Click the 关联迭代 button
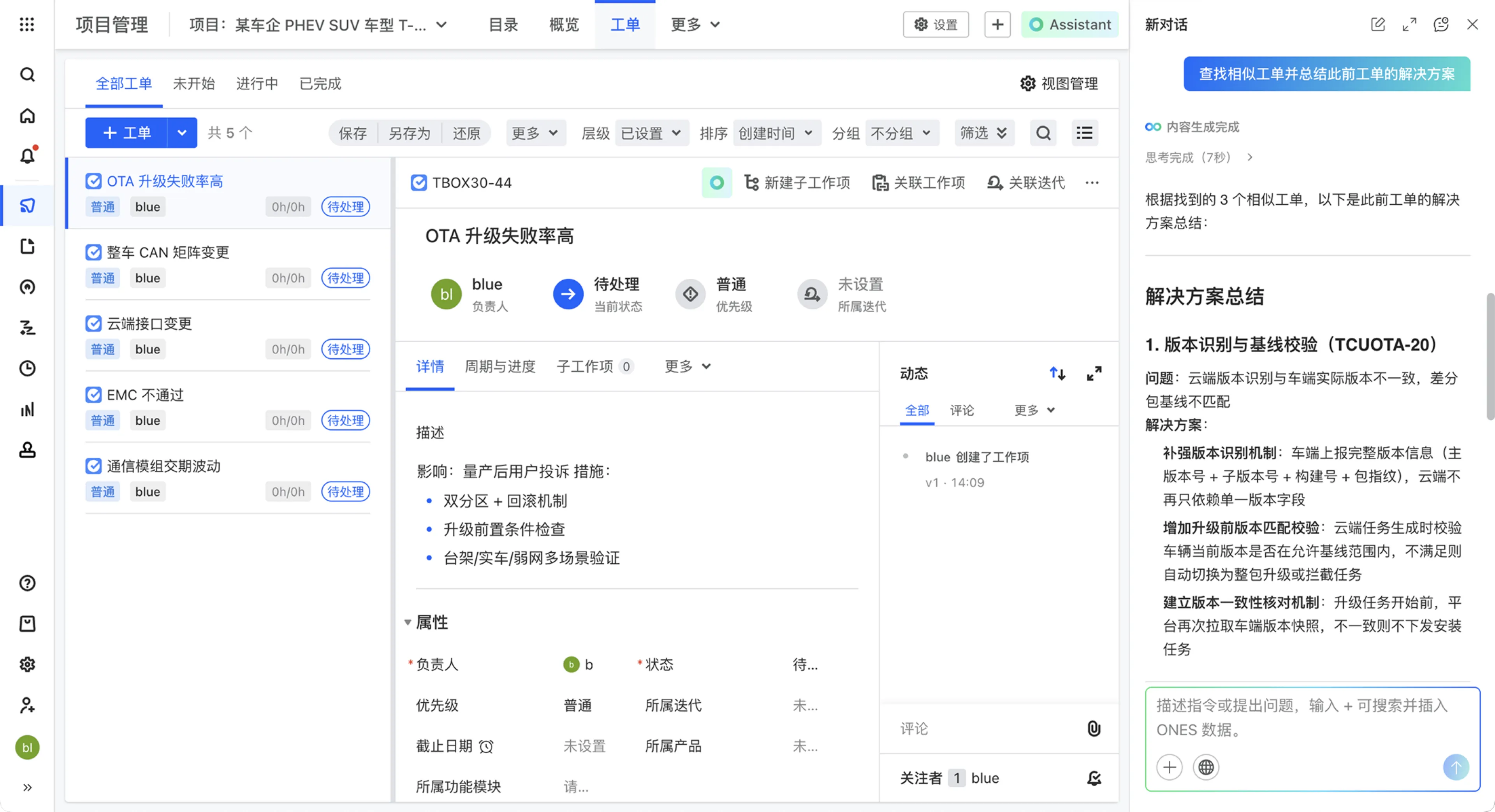Image resolution: width=1495 pixels, height=812 pixels. pyautogui.click(x=1026, y=183)
